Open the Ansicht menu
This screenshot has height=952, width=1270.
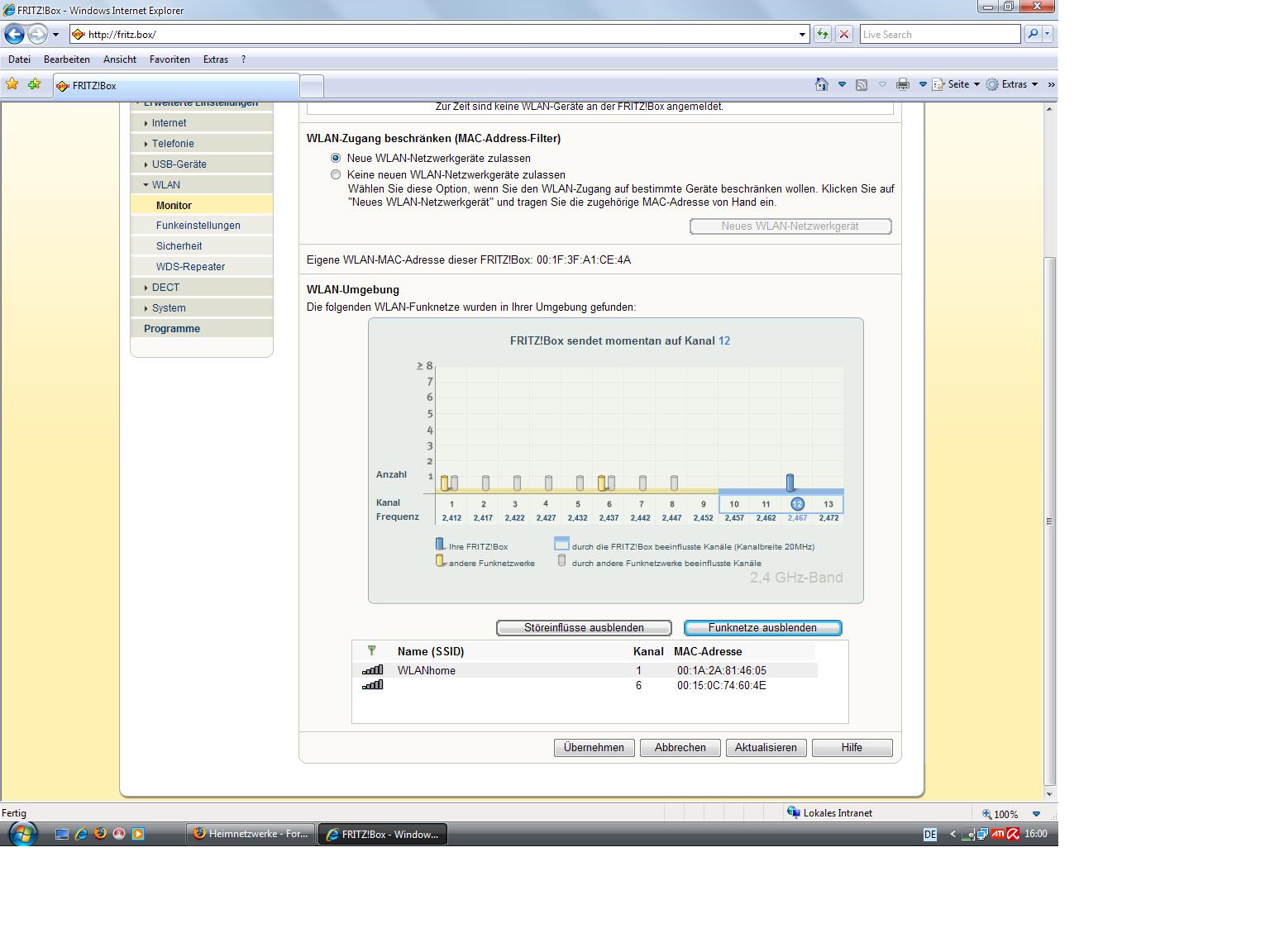(120, 59)
